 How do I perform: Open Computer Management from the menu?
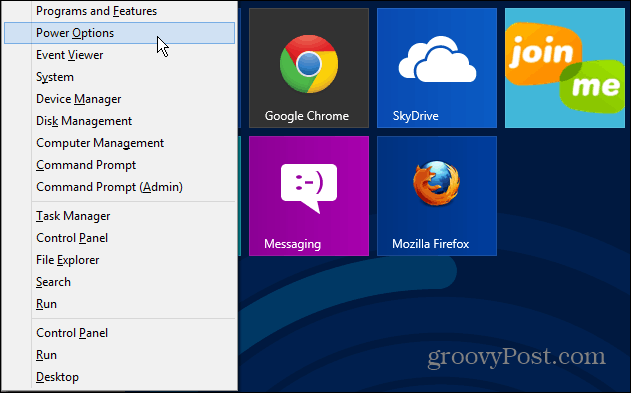click(119, 143)
